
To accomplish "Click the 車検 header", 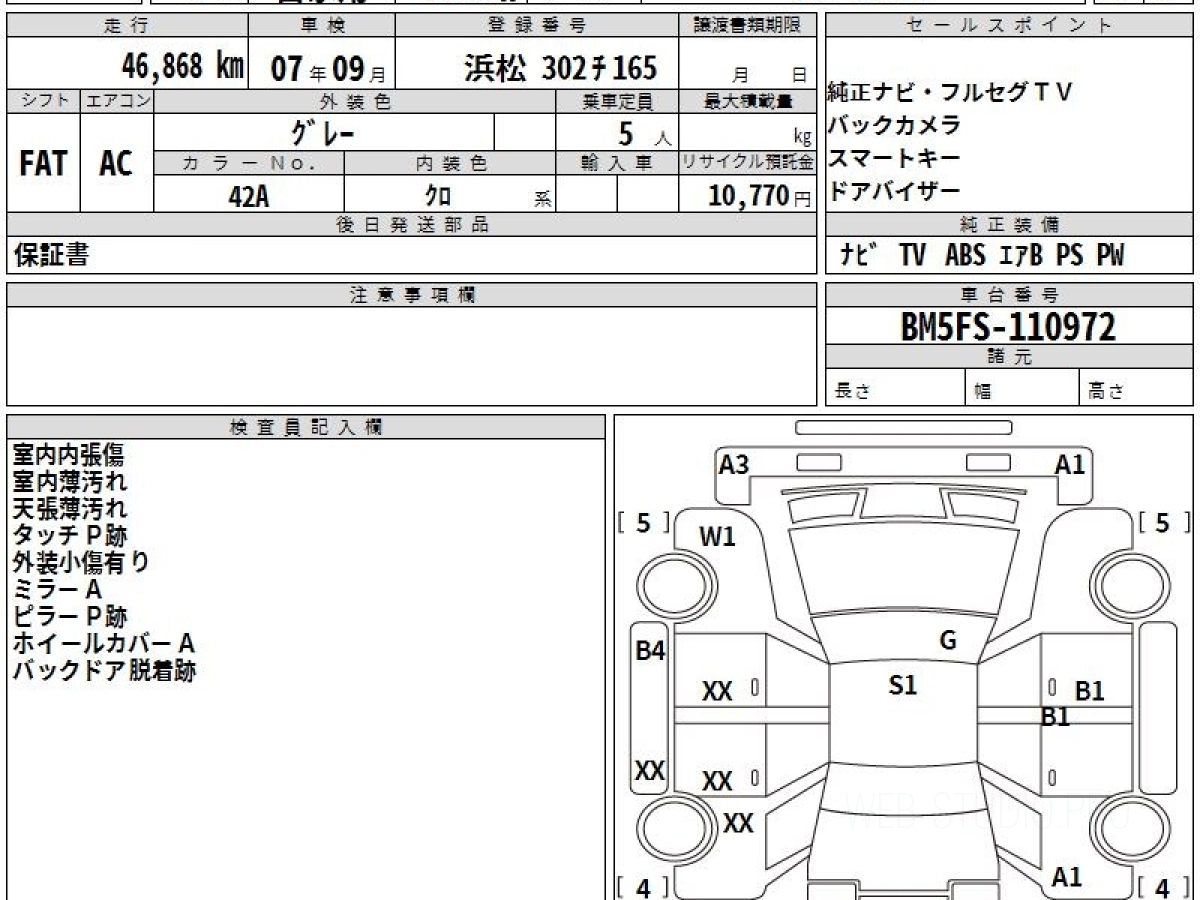I will tap(321, 25).
